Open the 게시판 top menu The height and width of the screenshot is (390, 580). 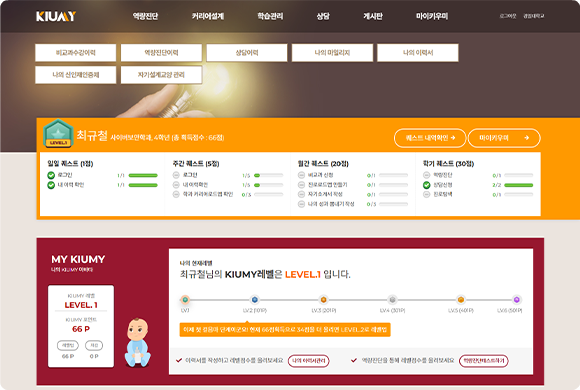[x=373, y=16]
